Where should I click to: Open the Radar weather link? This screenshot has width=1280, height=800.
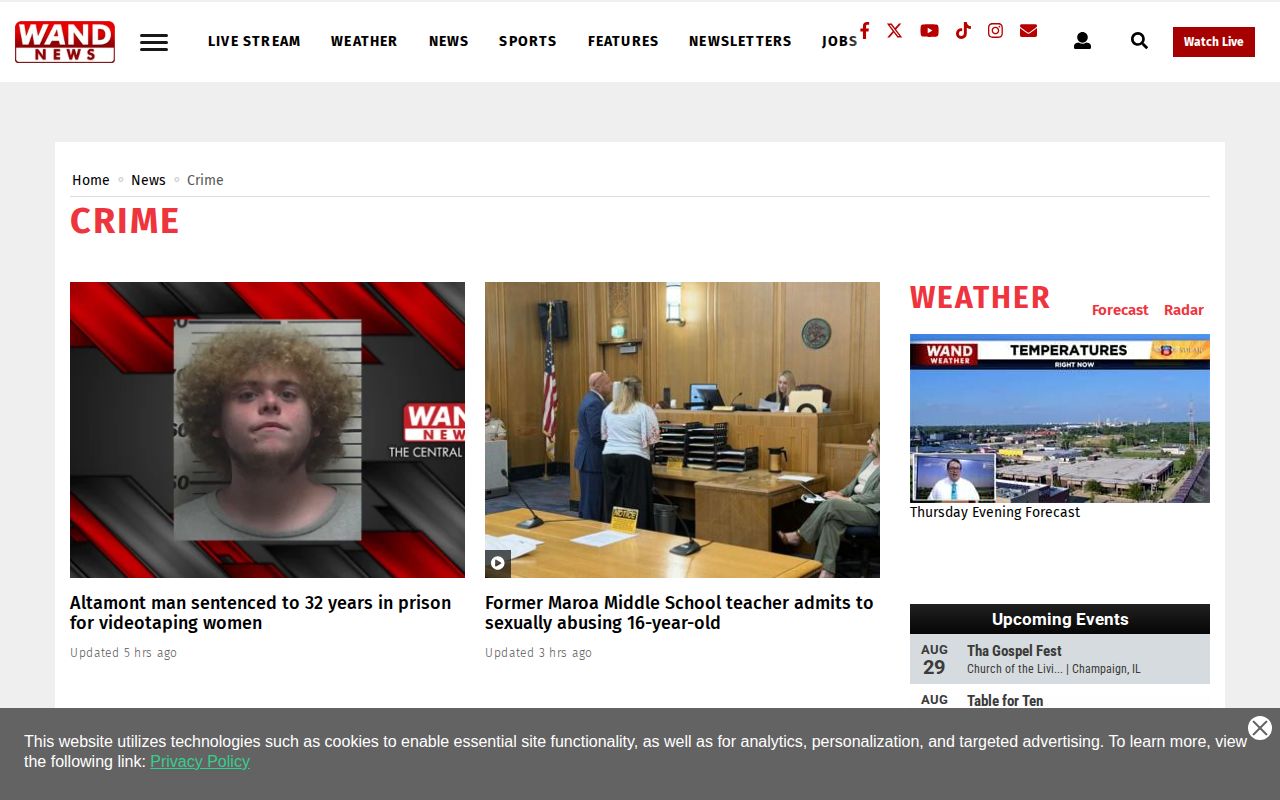[x=1184, y=310]
